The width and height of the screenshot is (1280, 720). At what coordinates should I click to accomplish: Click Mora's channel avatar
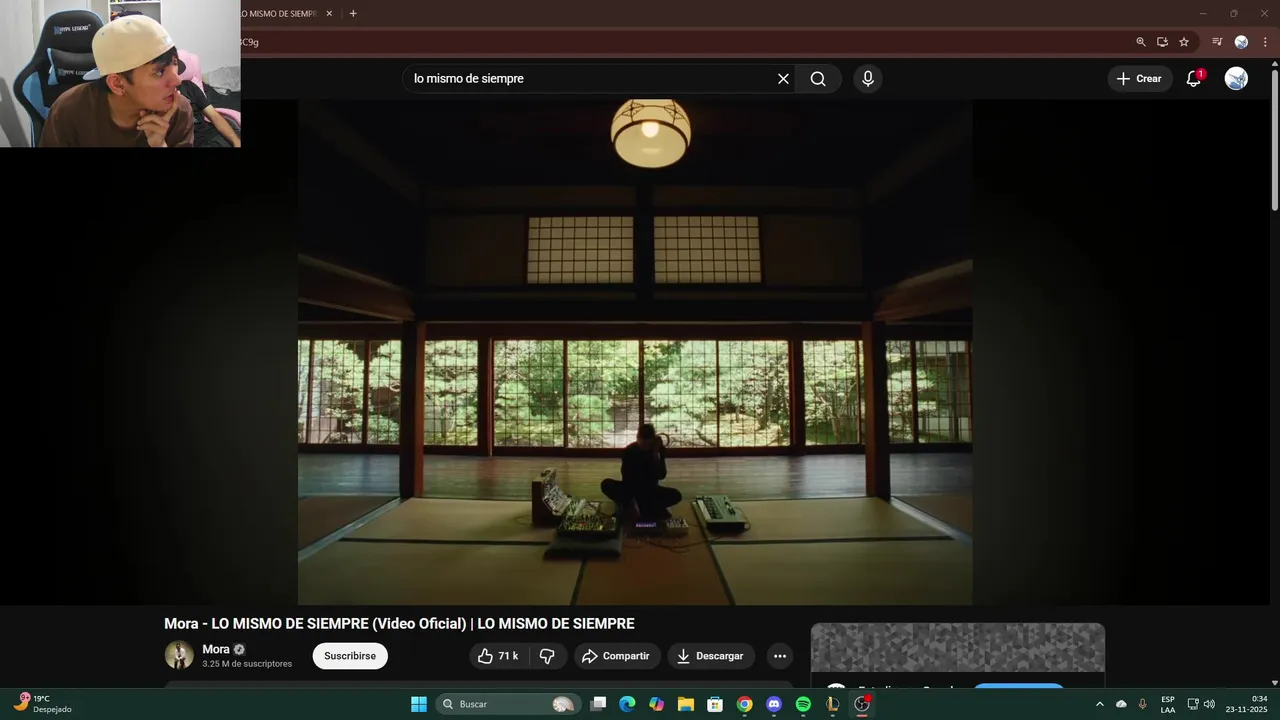(179, 655)
